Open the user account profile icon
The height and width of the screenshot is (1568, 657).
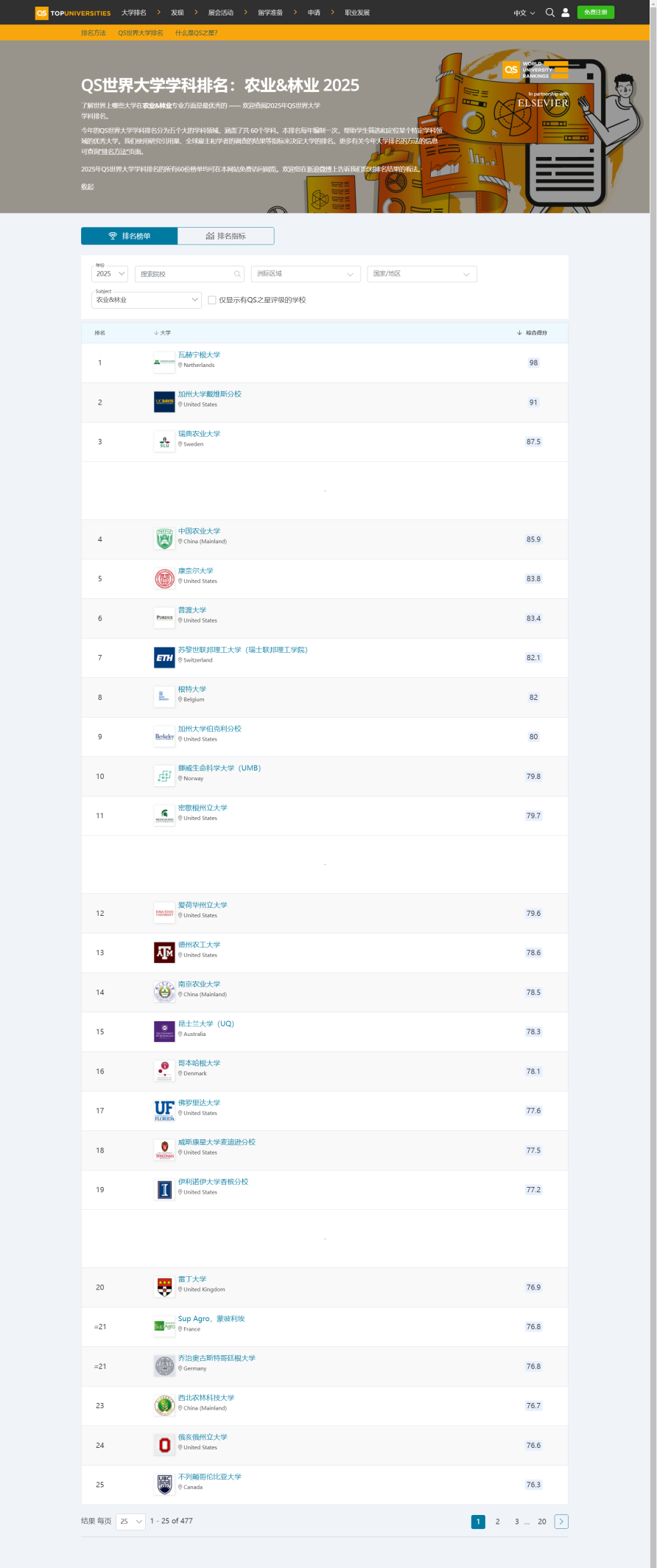565,13
